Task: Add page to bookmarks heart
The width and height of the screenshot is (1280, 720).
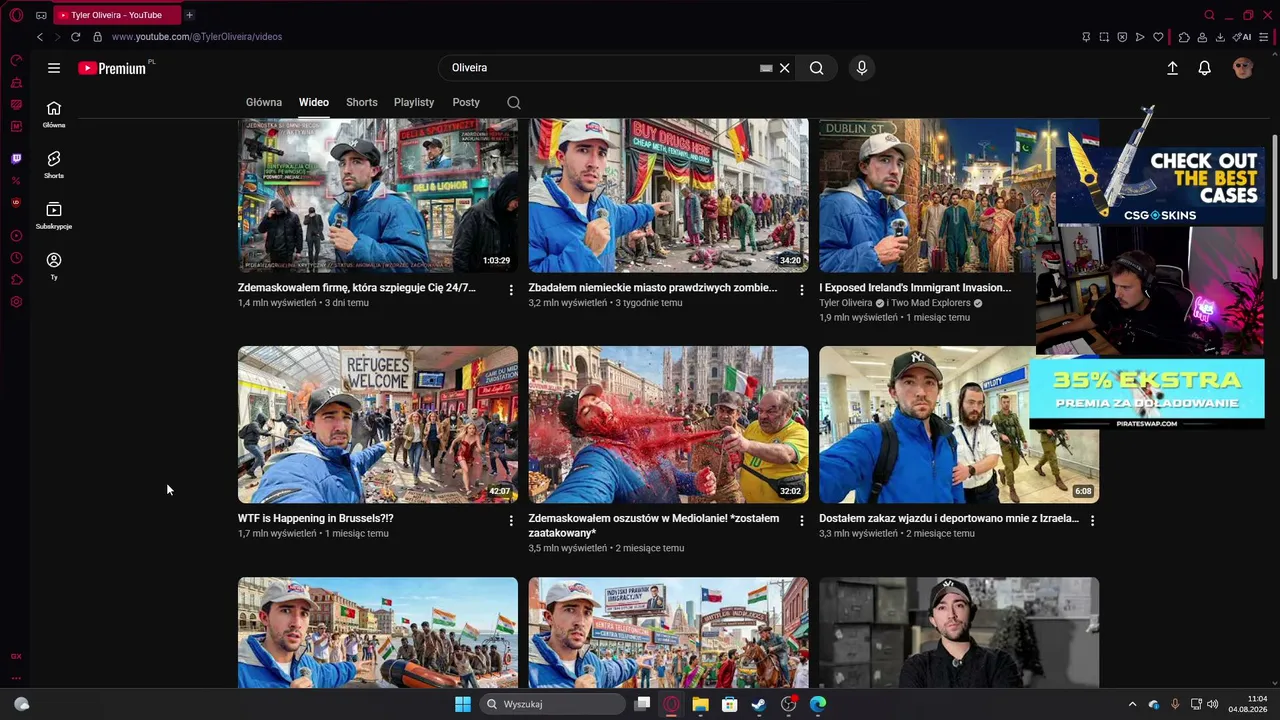Action: [x=1158, y=37]
